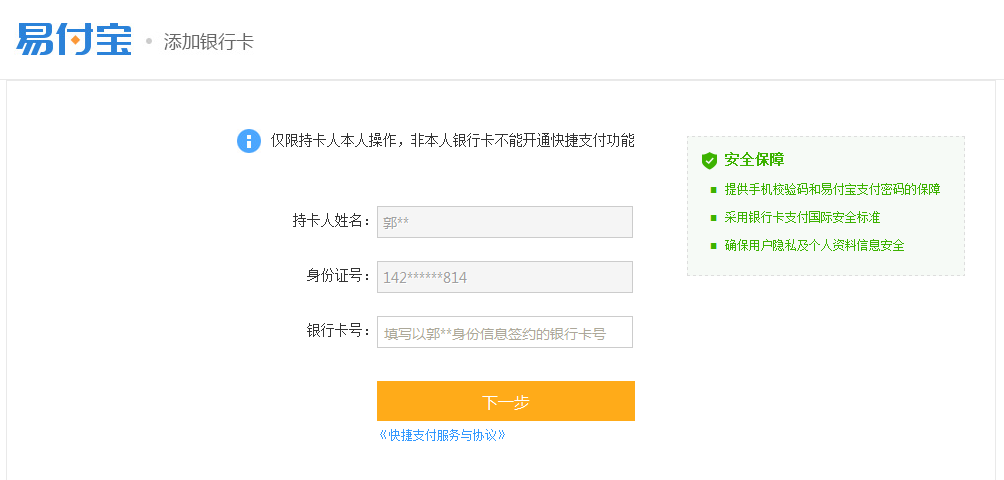The height and width of the screenshot is (480, 1004).
Task: Click green bullet beside 确保用户隐私
Action: tap(713, 246)
